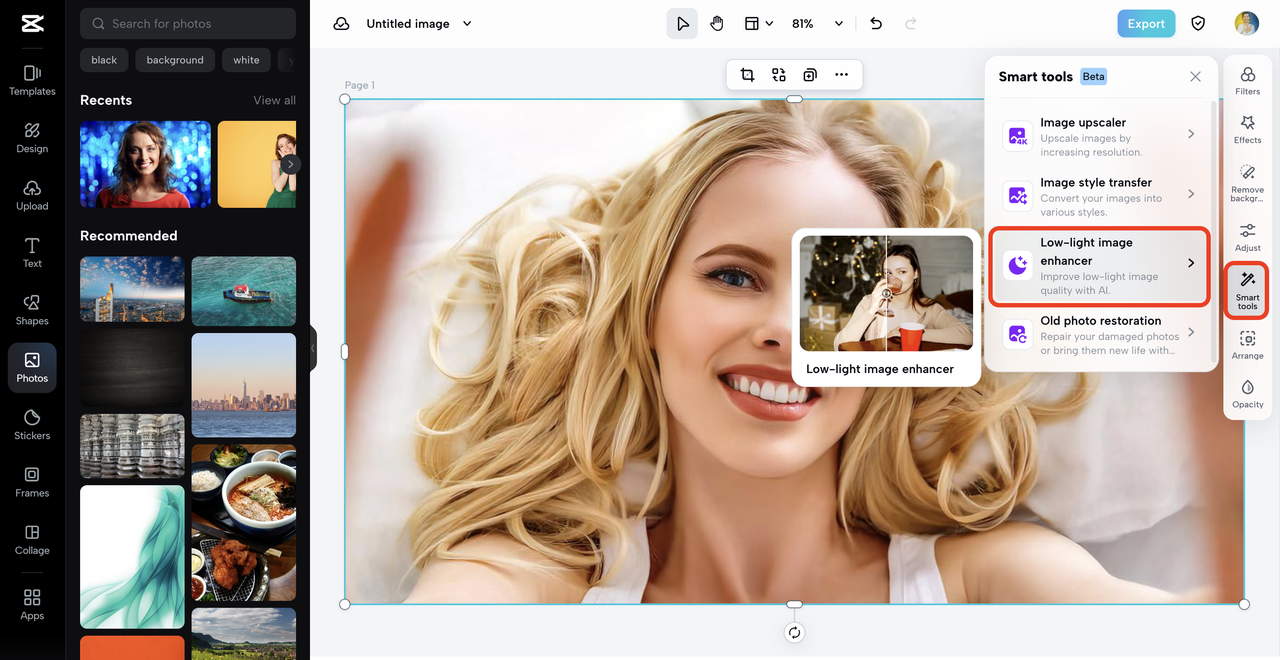Click the Low-light image enhancer preview thumbnail
1280x660 pixels.
point(886,293)
